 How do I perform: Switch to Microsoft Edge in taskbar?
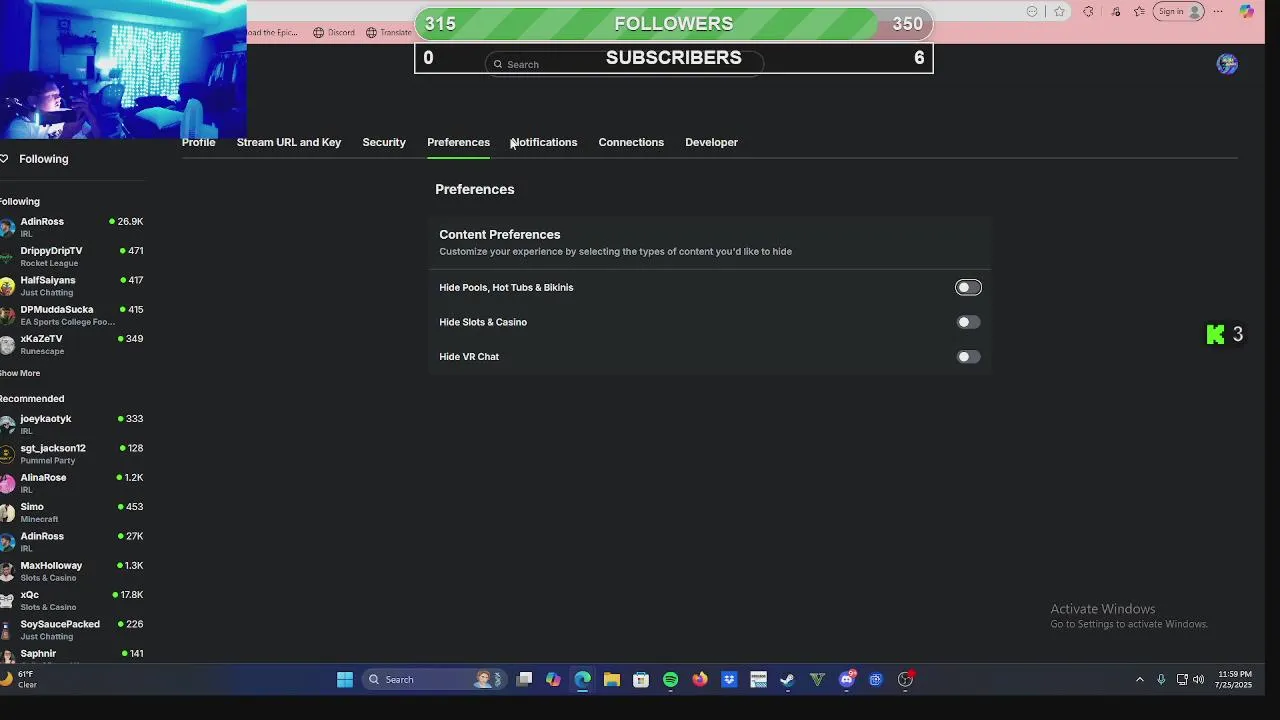click(583, 680)
